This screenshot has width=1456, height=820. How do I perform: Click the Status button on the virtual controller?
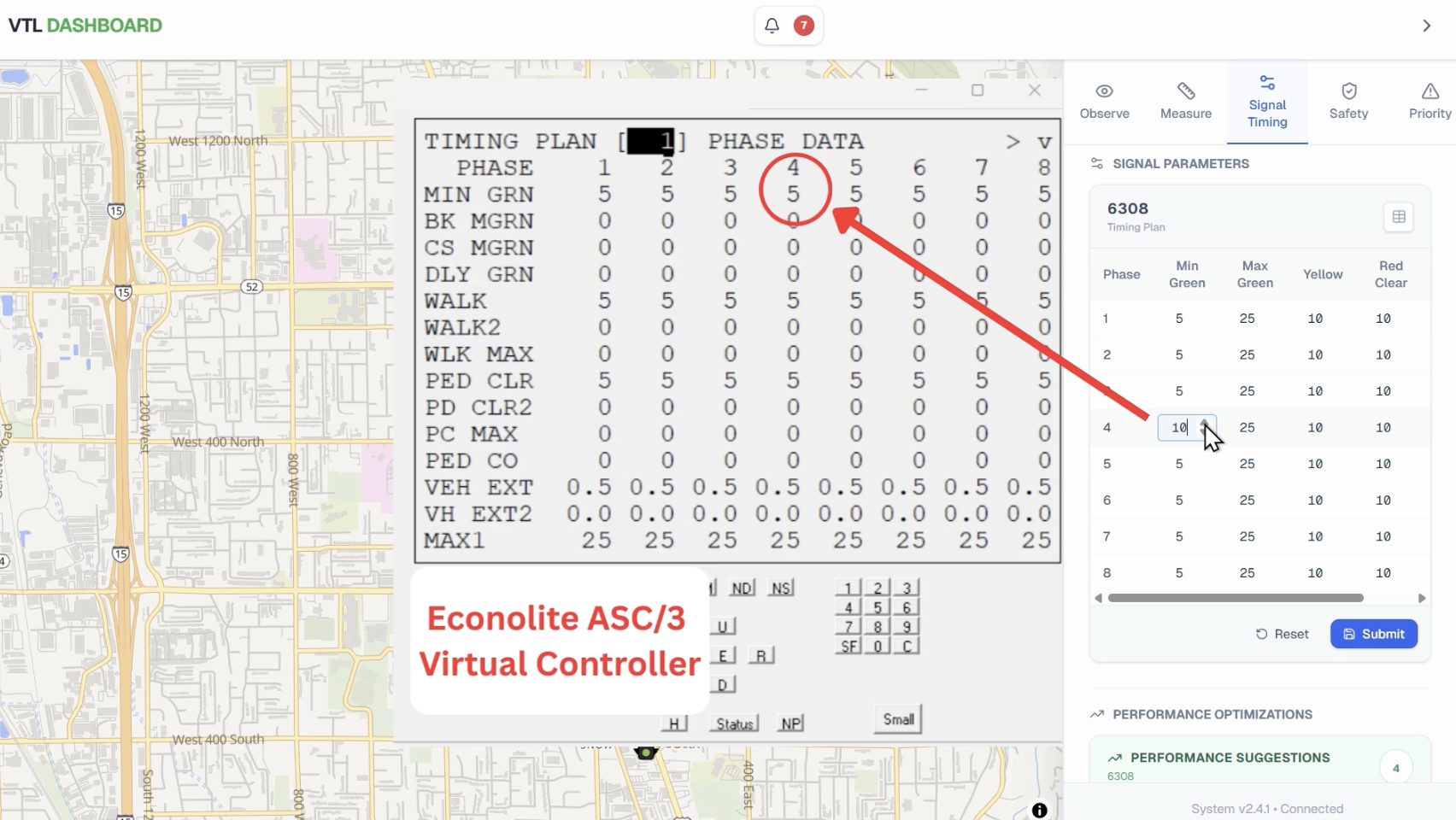(x=735, y=723)
